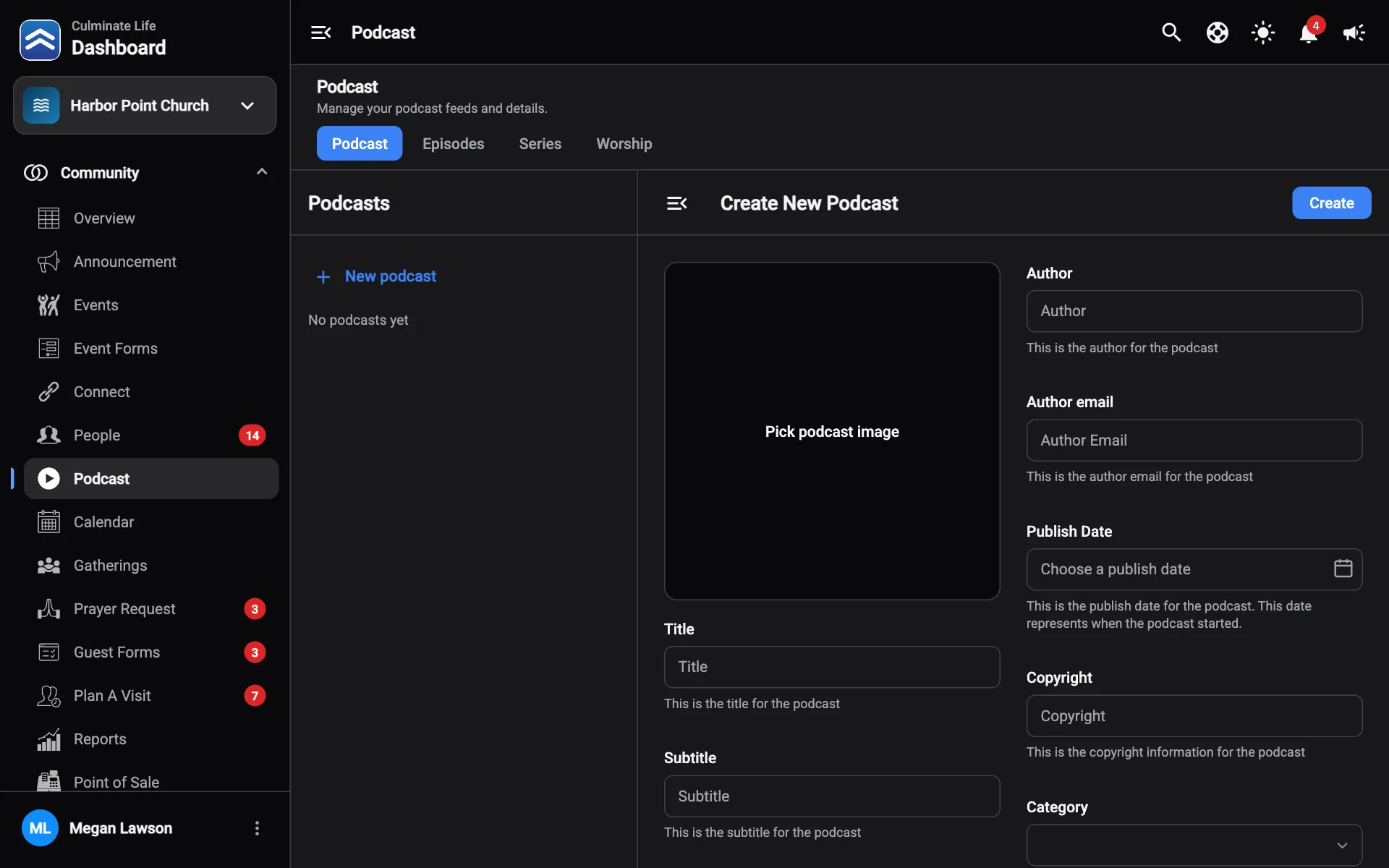Click Pick podcast image area
Screen dimensions: 1389x868
(832, 431)
